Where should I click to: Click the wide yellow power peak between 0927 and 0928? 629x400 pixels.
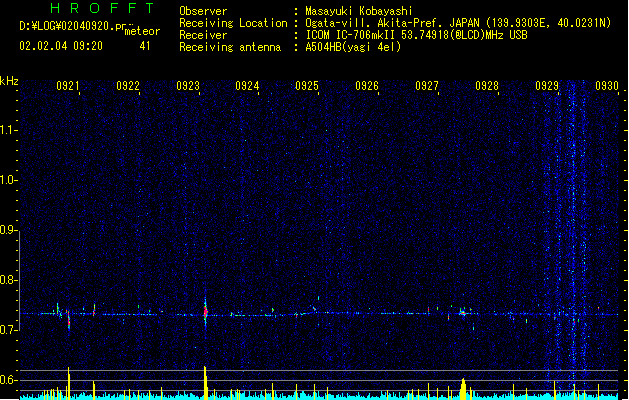coord(463,388)
